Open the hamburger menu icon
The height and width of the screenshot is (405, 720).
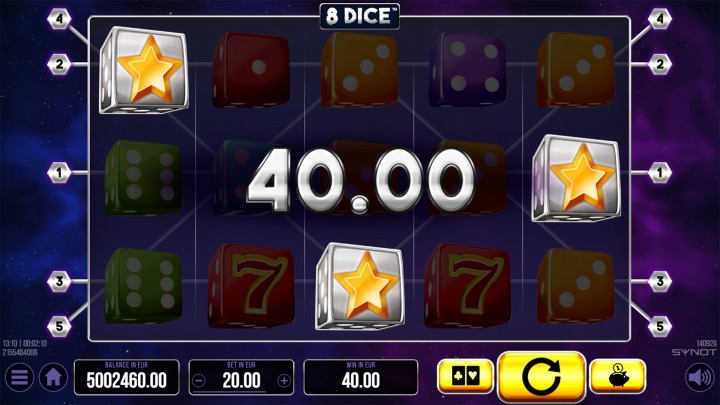pyautogui.click(x=19, y=377)
